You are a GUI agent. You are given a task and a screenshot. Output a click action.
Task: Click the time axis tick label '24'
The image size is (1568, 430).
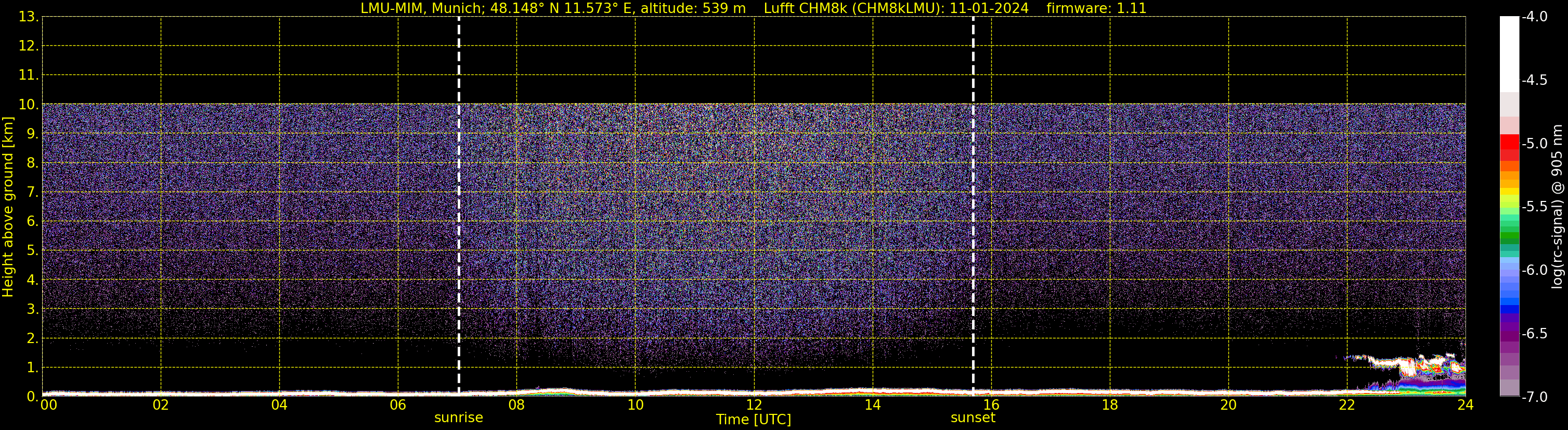1465,405
